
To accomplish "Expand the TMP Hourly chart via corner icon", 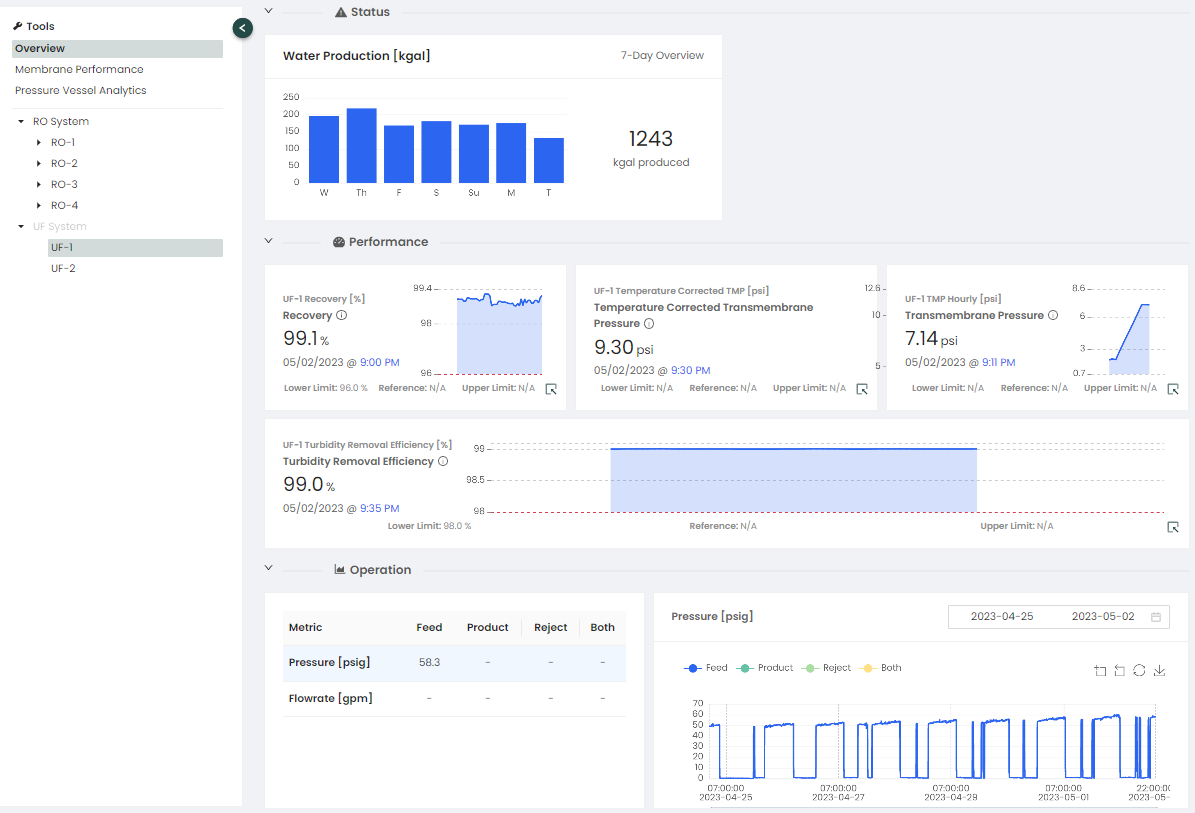I will [1173, 389].
